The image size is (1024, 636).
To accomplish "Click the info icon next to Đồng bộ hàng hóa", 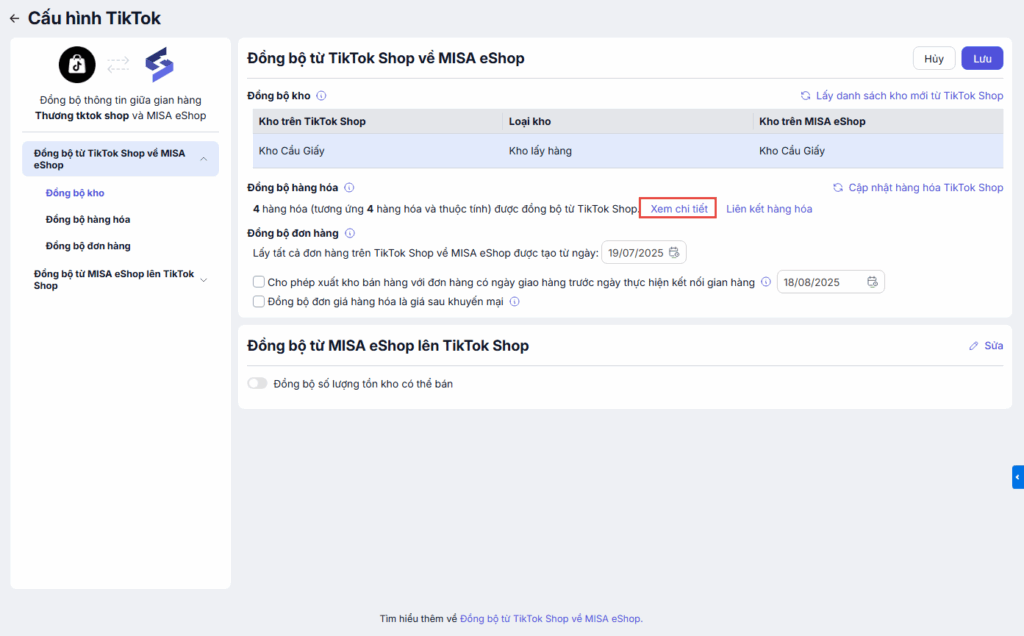I will [x=349, y=188].
